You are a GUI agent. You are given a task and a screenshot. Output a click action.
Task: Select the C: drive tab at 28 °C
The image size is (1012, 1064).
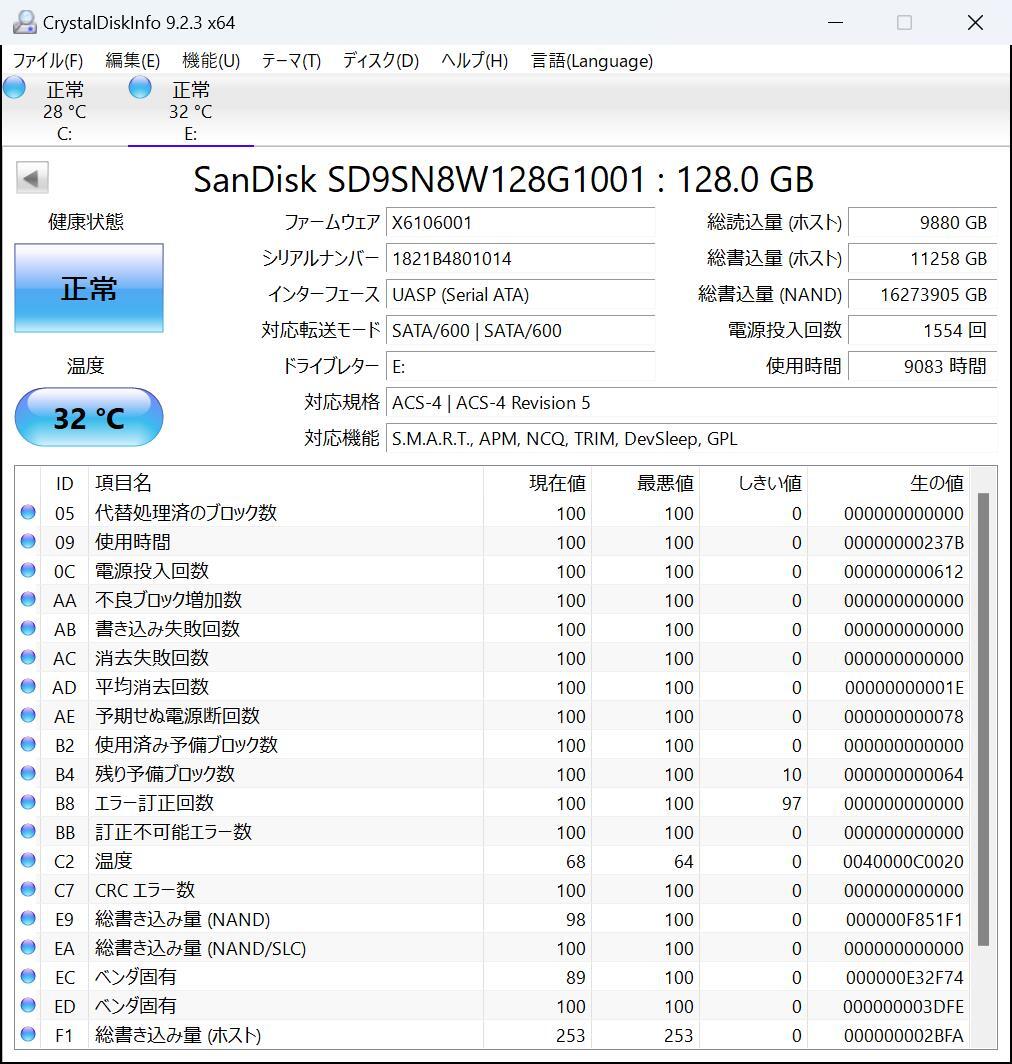64,111
